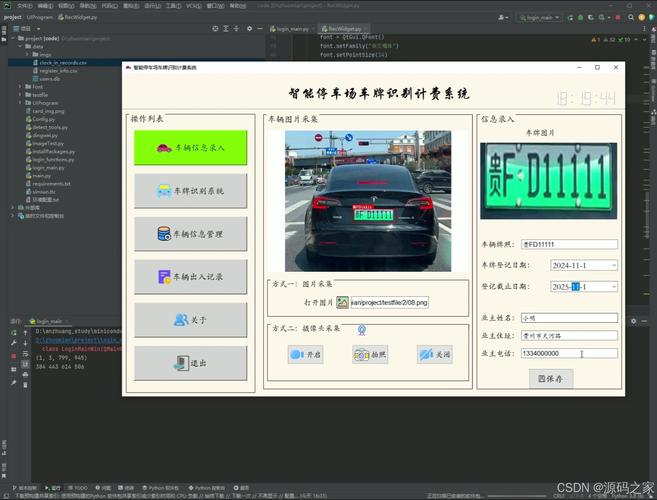Open 车辆出入记录 records page
The width and height of the screenshot is (657, 500).
coord(190,277)
